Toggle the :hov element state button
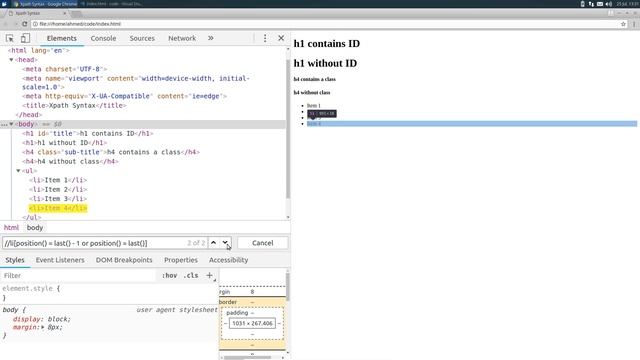The height and width of the screenshot is (360, 640). [x=169, y=276]
